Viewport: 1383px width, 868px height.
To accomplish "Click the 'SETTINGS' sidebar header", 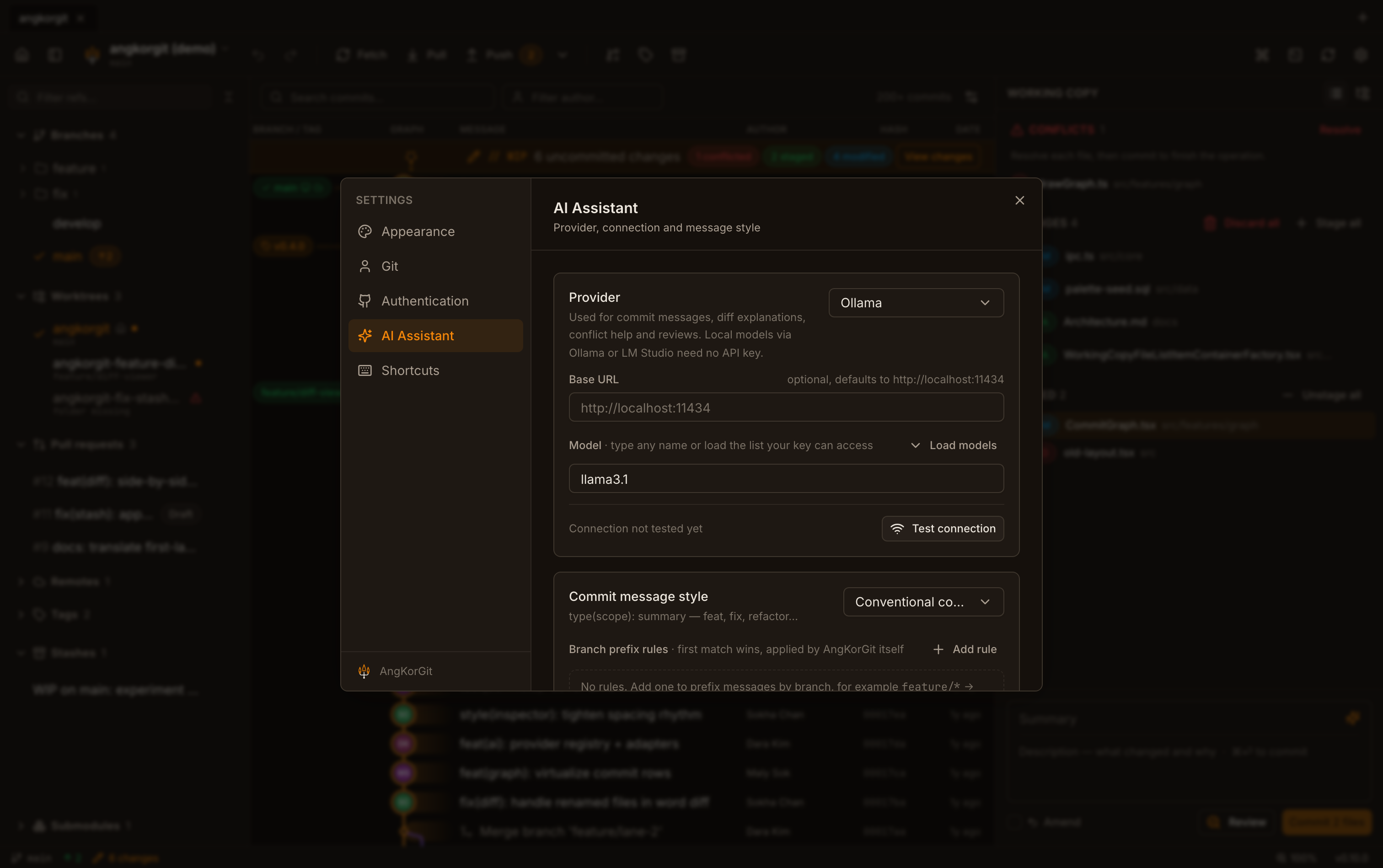I will click(384, 200).
